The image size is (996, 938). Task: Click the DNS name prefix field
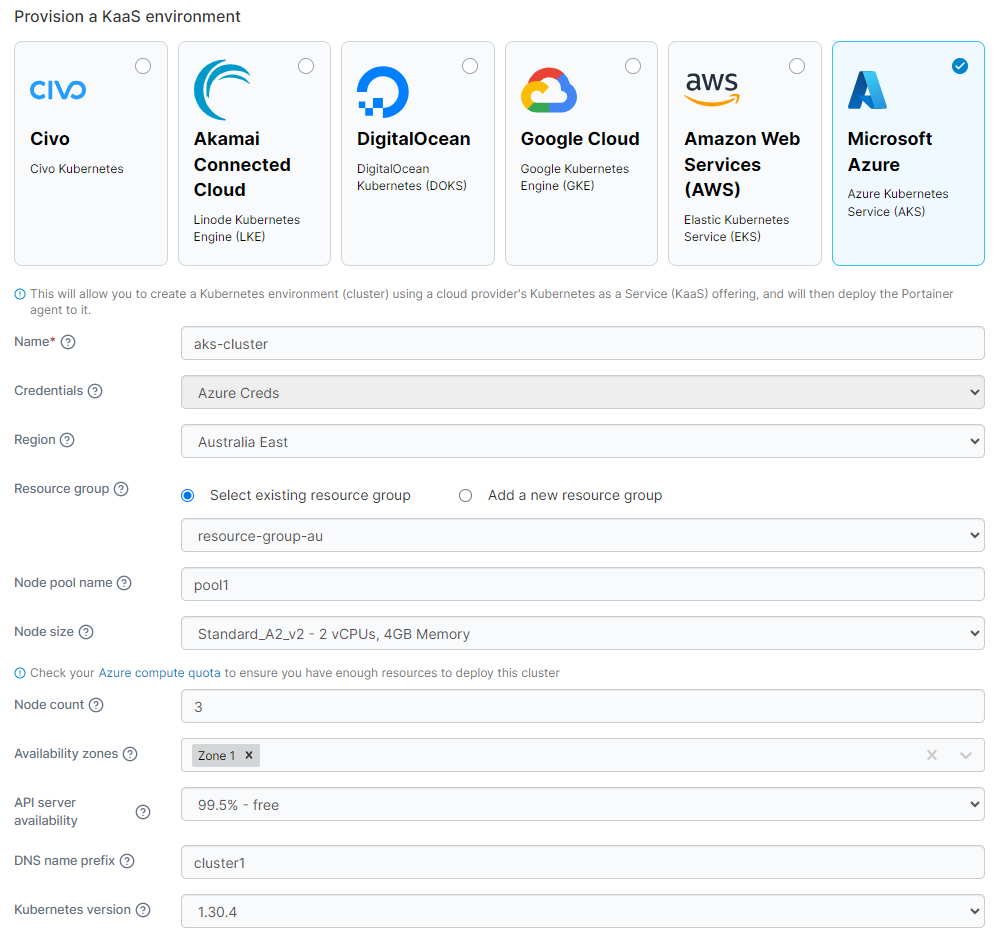point(582,862)
